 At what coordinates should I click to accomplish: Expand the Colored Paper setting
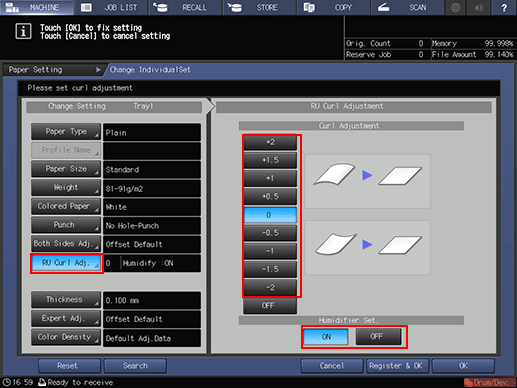[66, 206]
